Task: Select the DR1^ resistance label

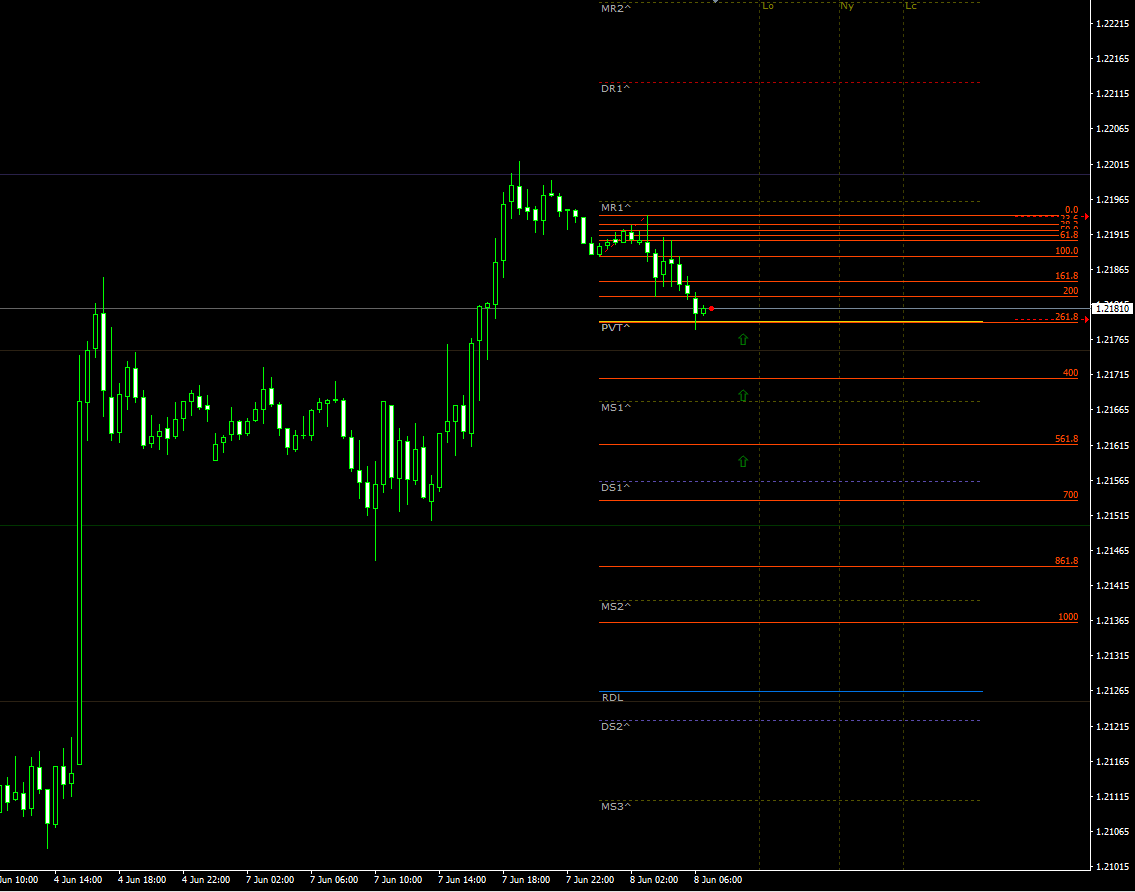Action: (x=615, y=89)
